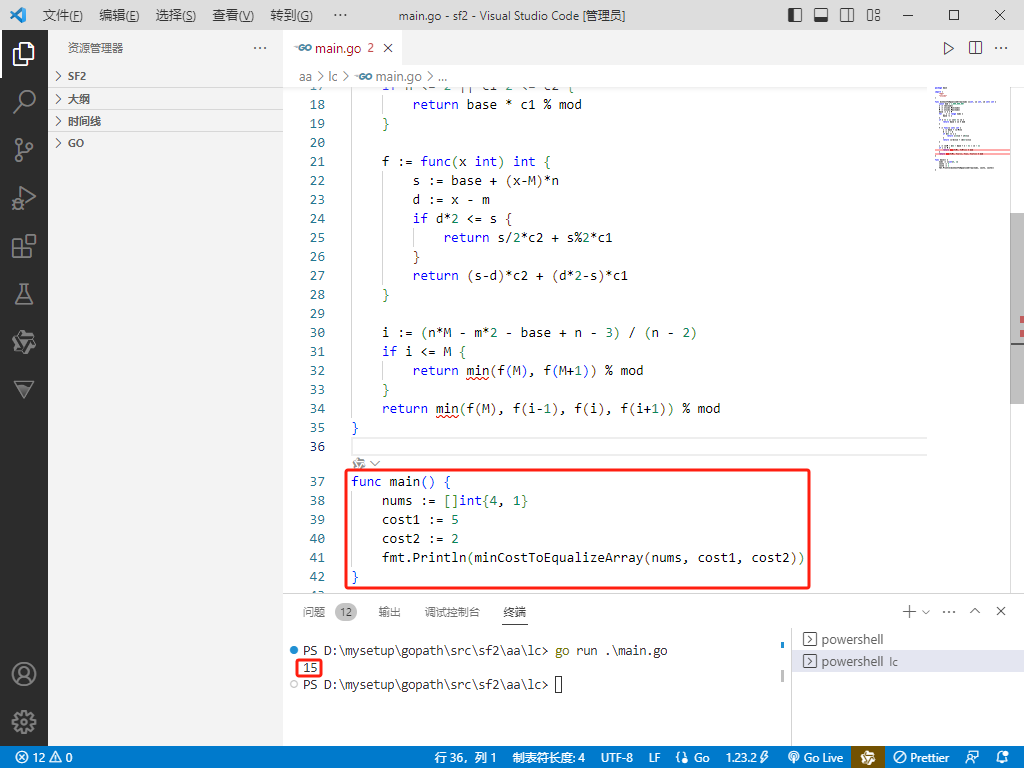Open the Manage gear icon
The image size is (1024, 768).
click(x=24, y=722)
